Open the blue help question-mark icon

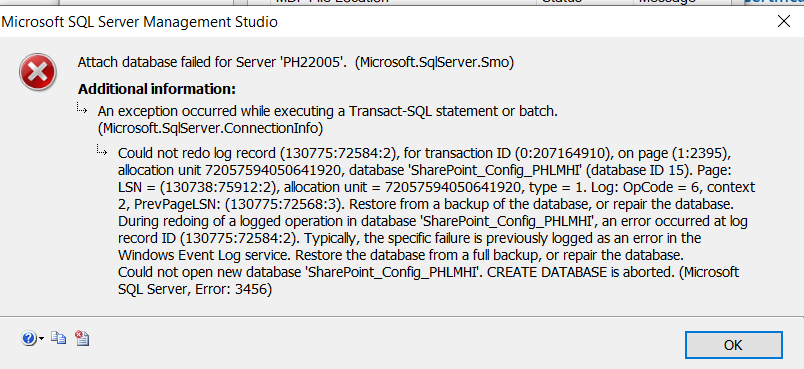click(29, 338)
